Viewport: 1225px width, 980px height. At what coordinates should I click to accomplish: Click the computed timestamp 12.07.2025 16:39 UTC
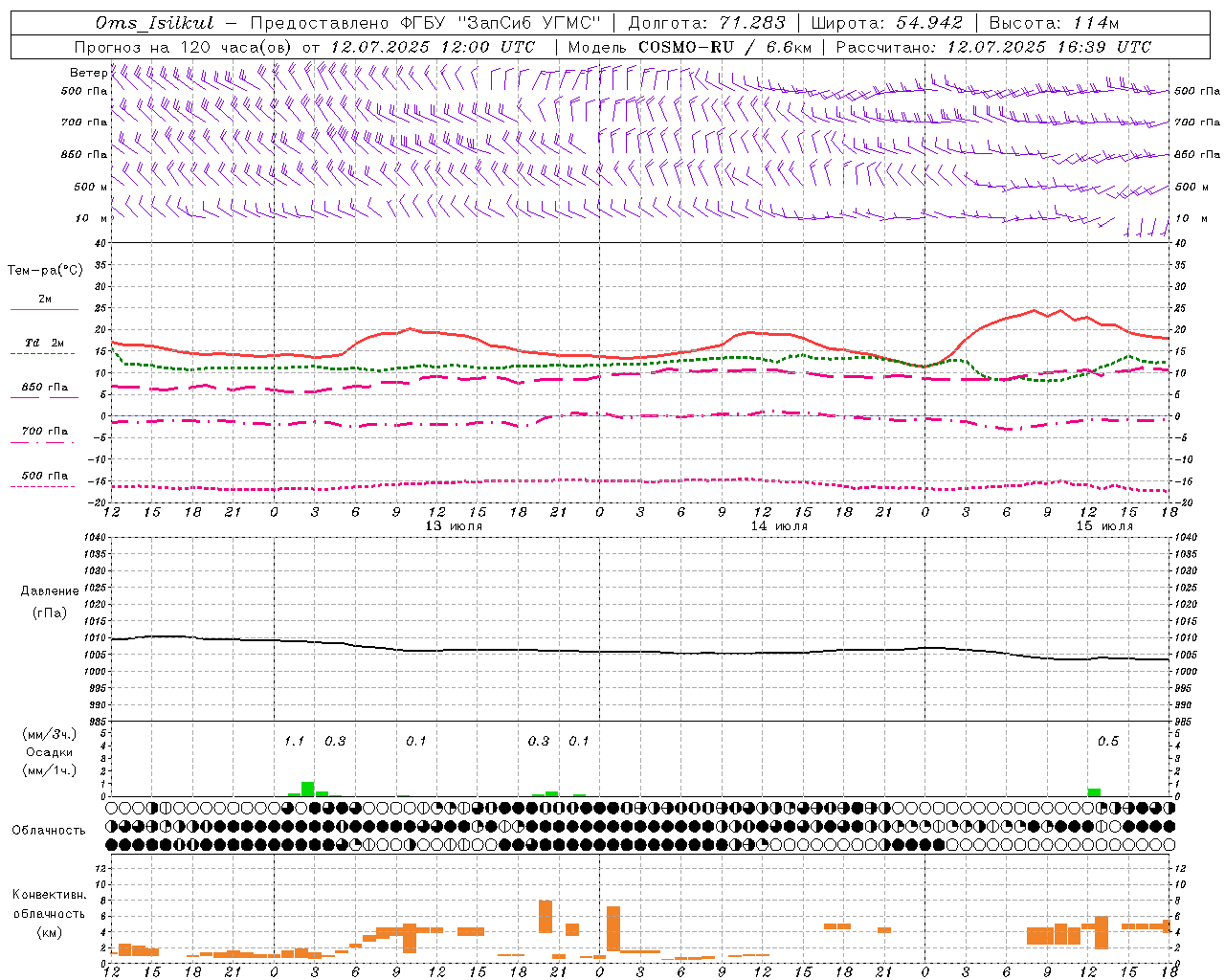[1049, 47]
